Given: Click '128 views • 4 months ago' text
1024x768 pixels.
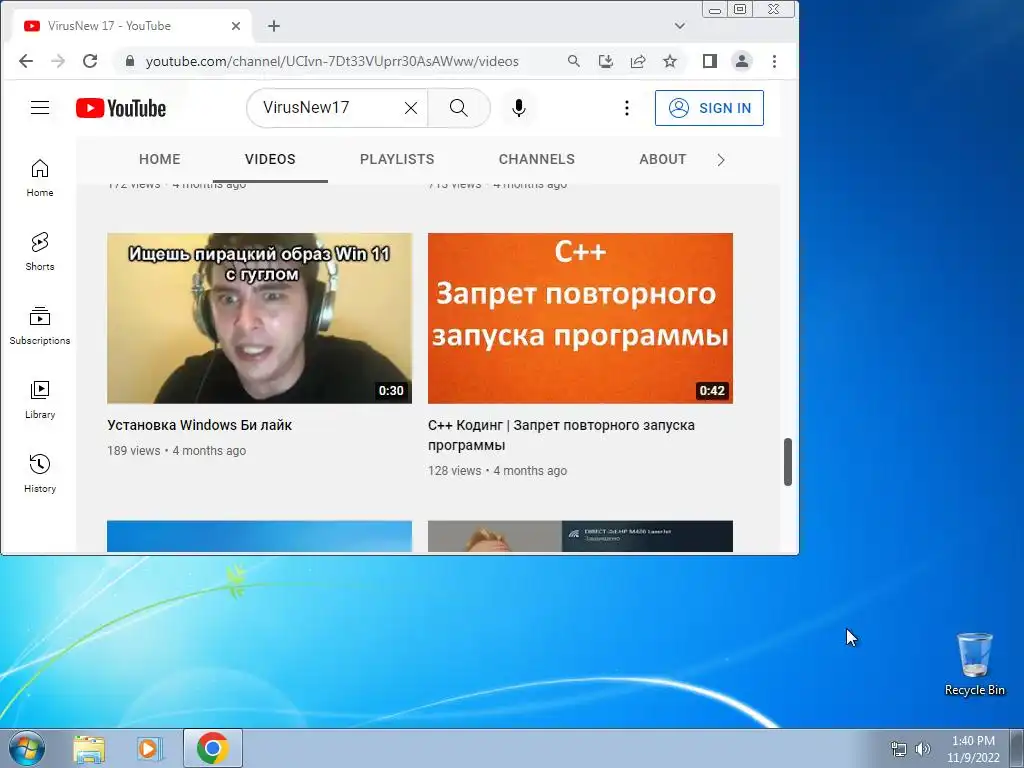Looking at the screenshot, I should tap(497, 471).
